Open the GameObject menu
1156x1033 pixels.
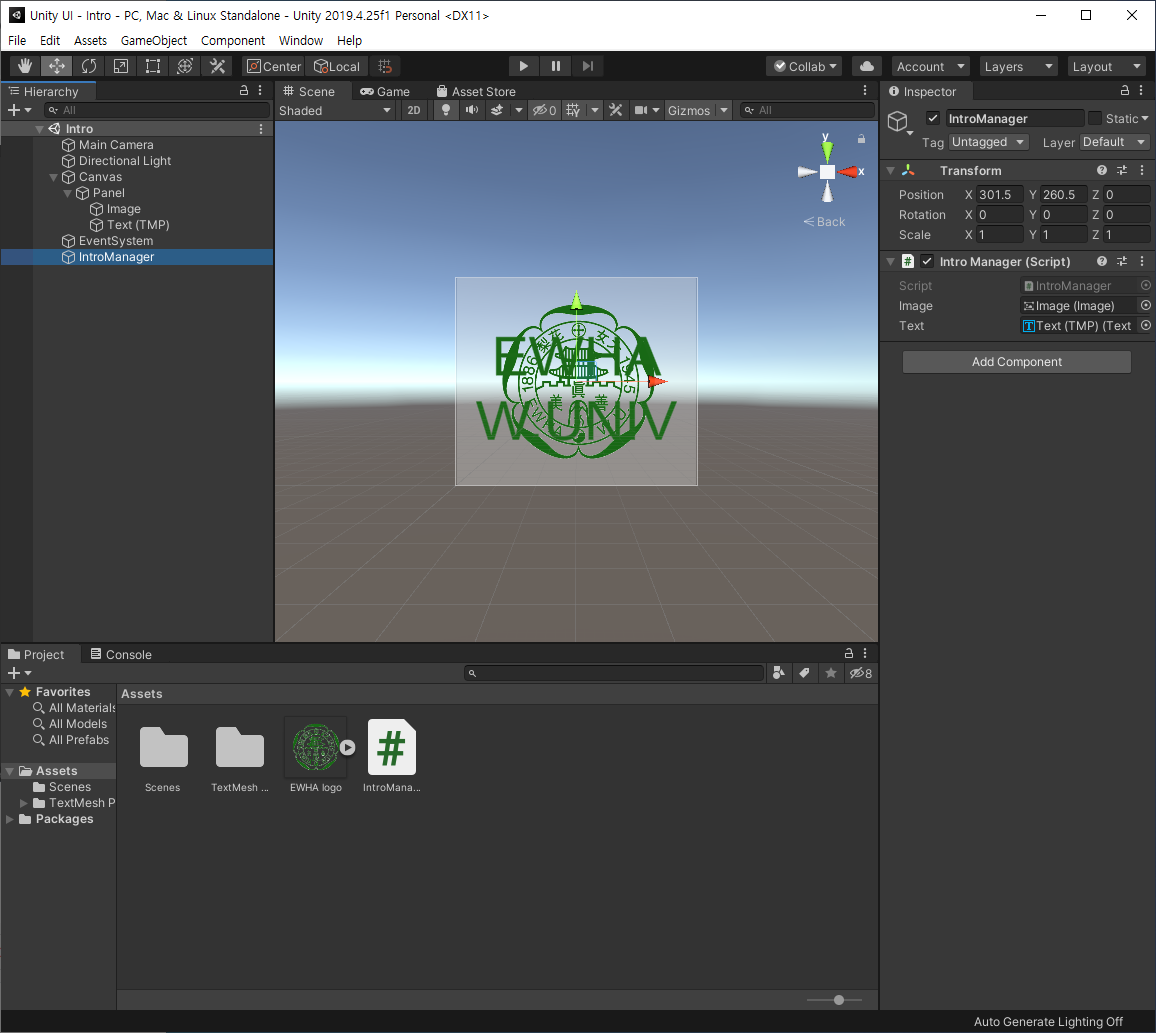pyautogui.click(x=153, y=41)
